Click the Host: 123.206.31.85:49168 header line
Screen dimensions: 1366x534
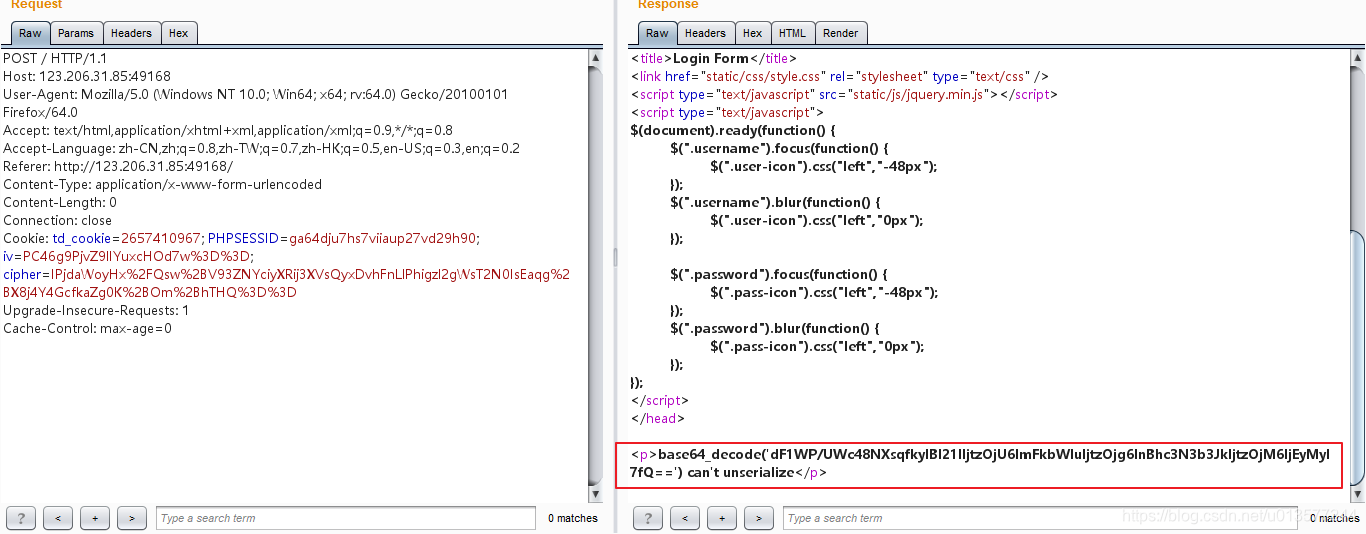tap(87, 77)
